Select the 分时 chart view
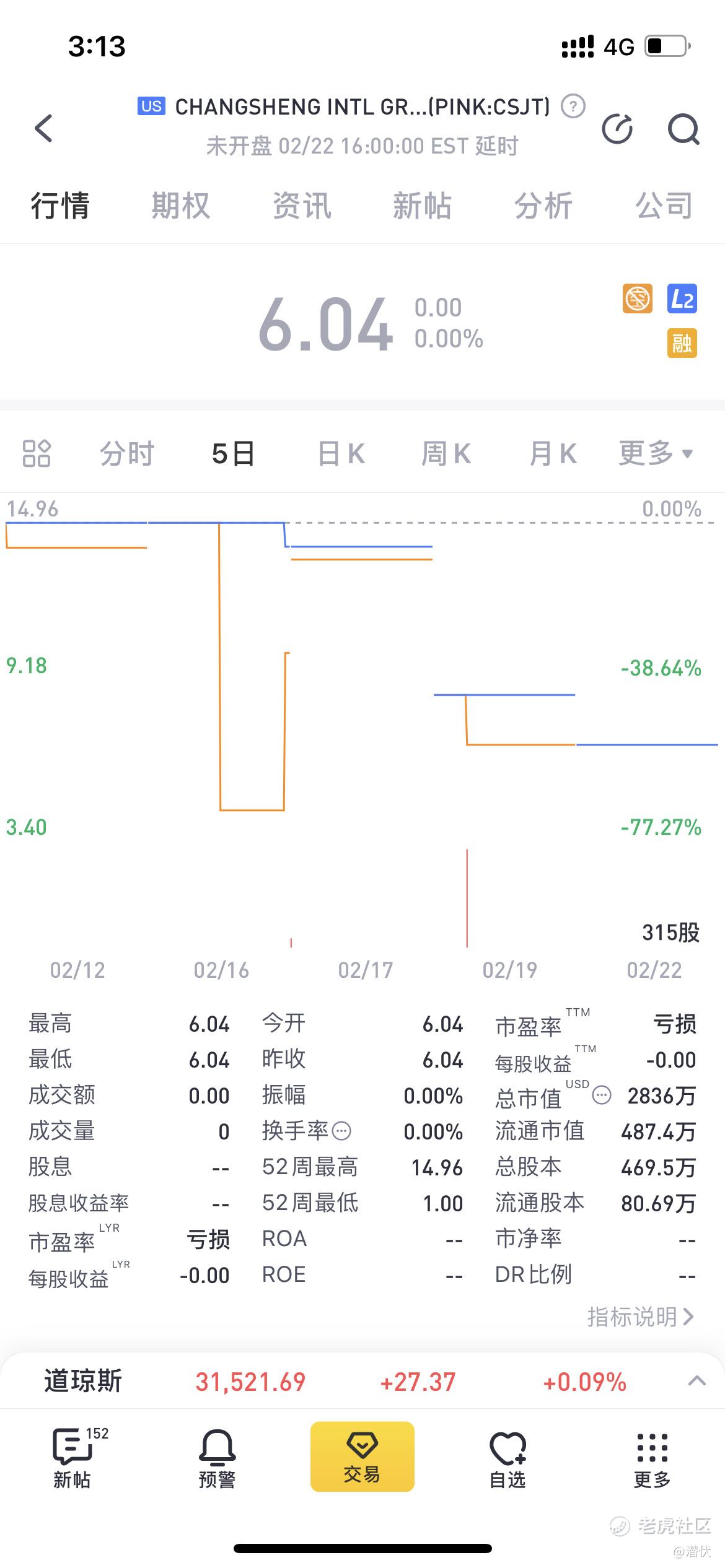The image size is (725, 1568). click(x=127, y=453)
